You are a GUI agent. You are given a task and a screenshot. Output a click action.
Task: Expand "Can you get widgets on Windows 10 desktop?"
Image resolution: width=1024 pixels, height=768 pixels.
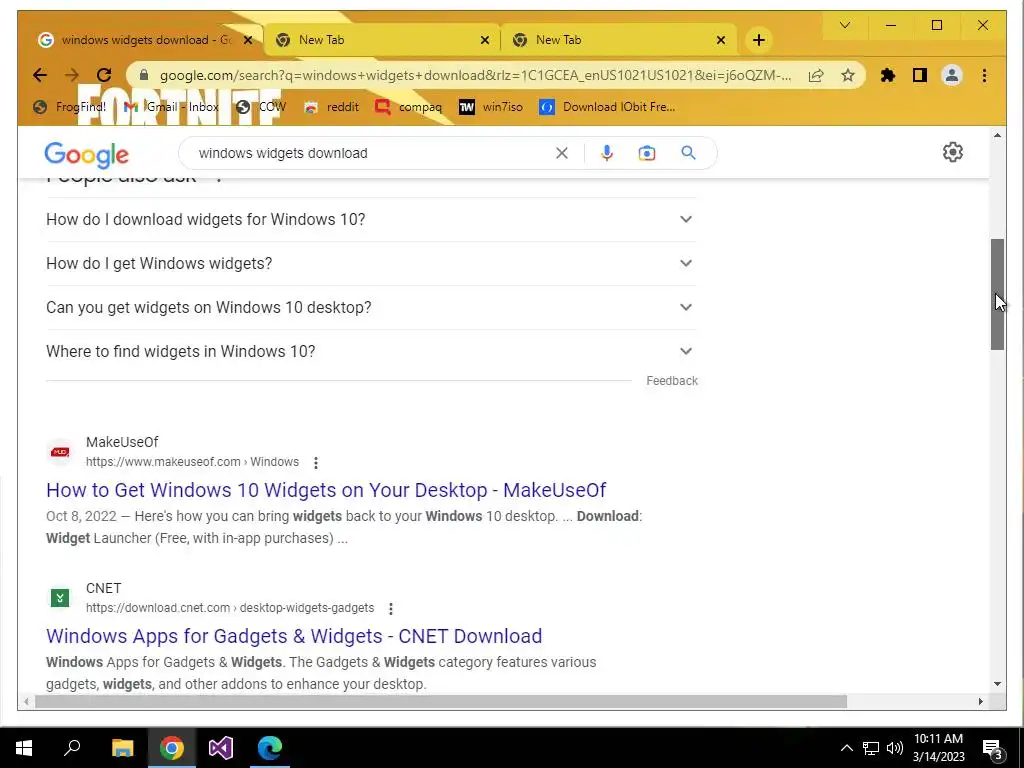coord(371,307)
